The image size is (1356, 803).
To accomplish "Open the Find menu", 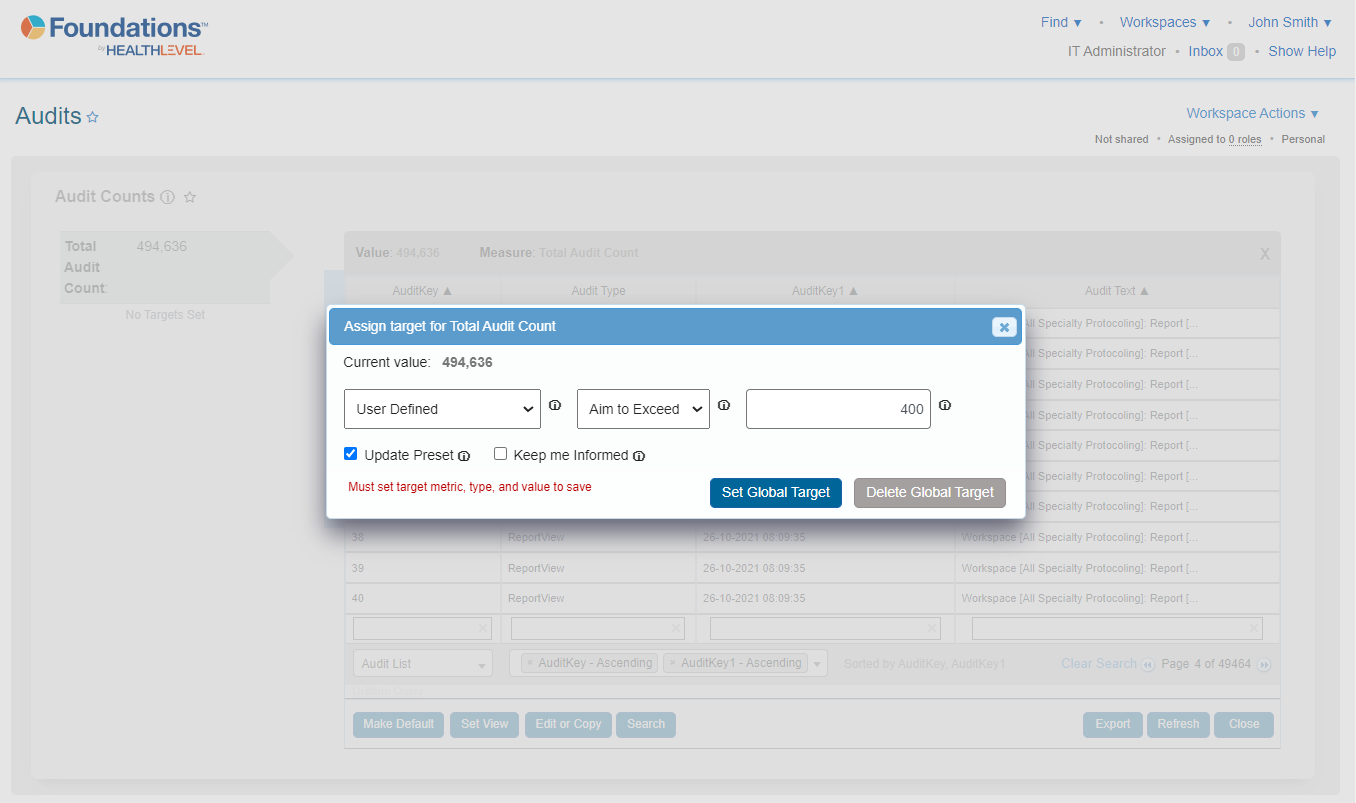I will point(1061,22).
